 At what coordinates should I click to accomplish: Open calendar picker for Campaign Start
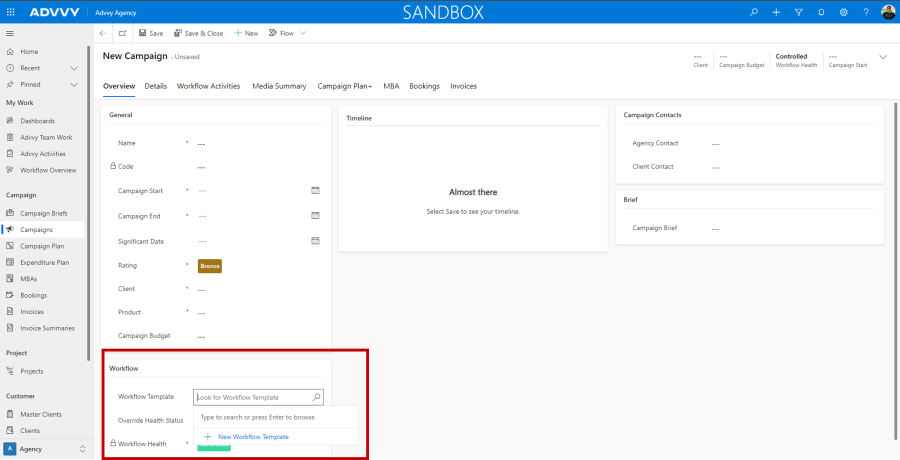pyautogui.click(x=315, y=190)
